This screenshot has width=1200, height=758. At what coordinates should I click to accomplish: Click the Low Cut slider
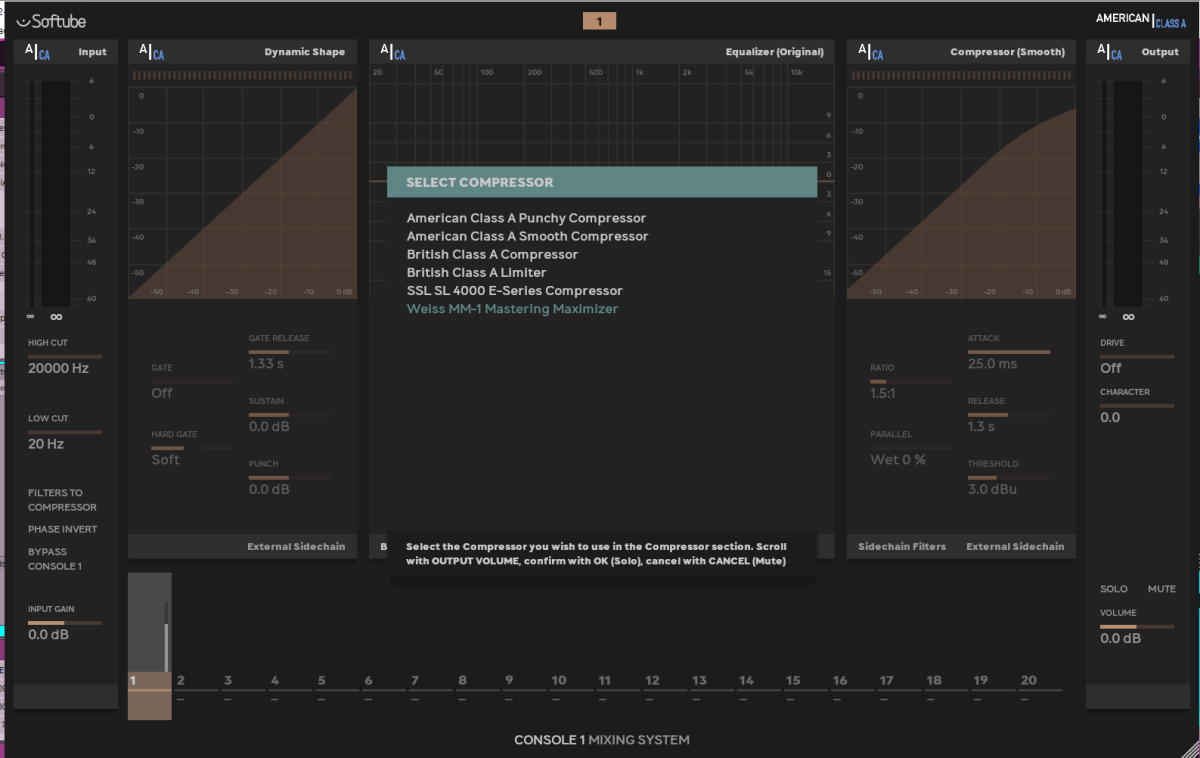point(65,432)
